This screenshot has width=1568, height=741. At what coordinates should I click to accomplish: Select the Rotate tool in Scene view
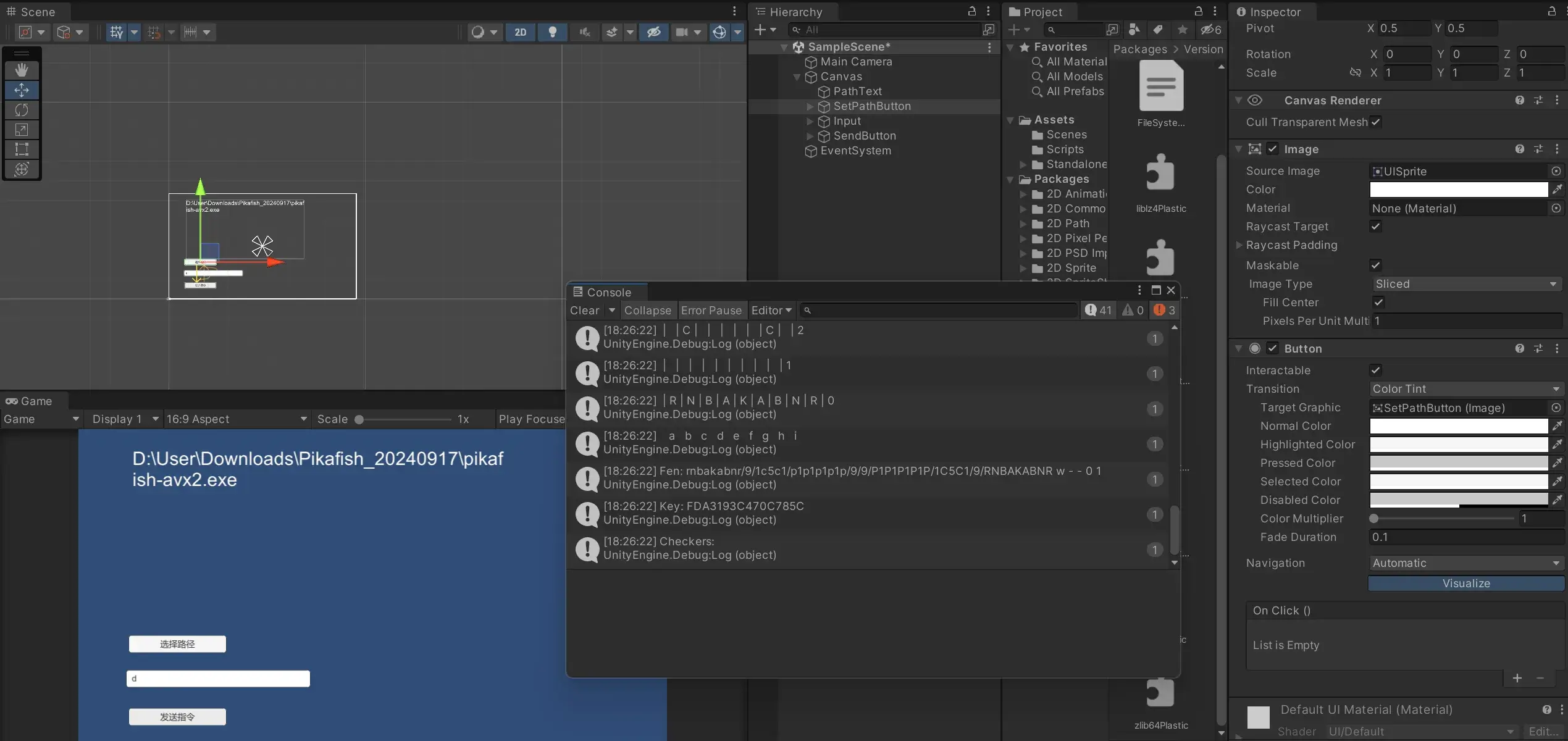[22, 110]
